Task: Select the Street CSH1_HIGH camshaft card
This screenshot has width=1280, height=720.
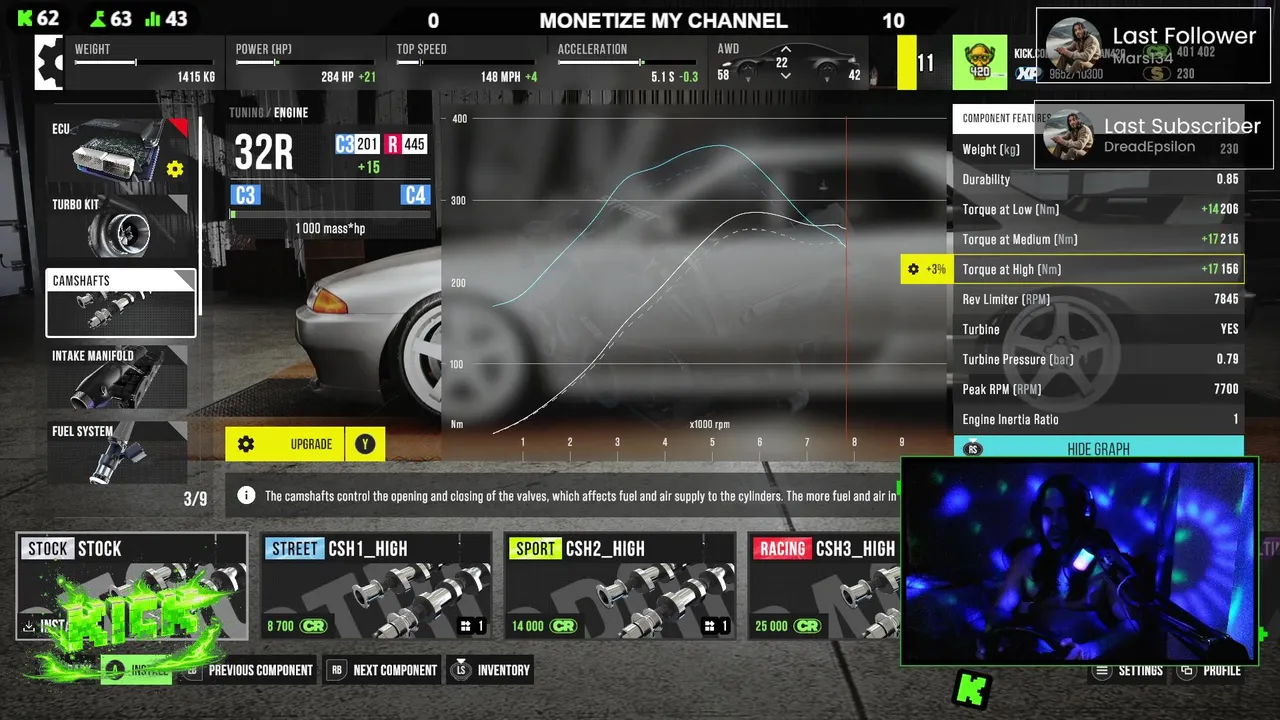Action: pyautogui.click(x=376, y=586)
